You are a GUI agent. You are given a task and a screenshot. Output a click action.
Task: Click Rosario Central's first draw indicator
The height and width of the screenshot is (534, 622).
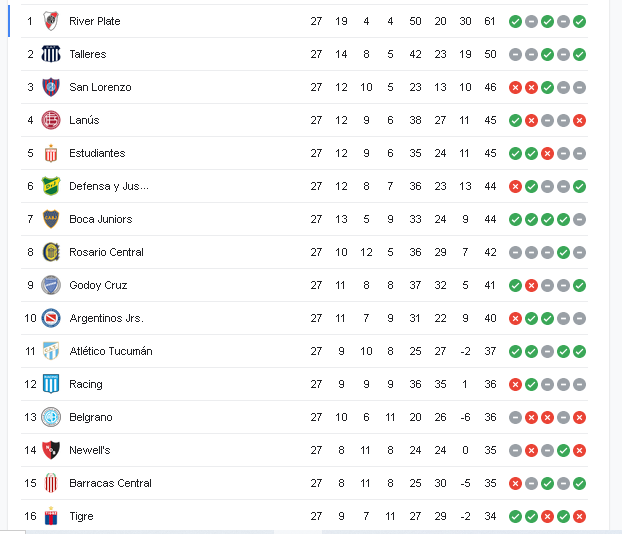coord(515,252)
